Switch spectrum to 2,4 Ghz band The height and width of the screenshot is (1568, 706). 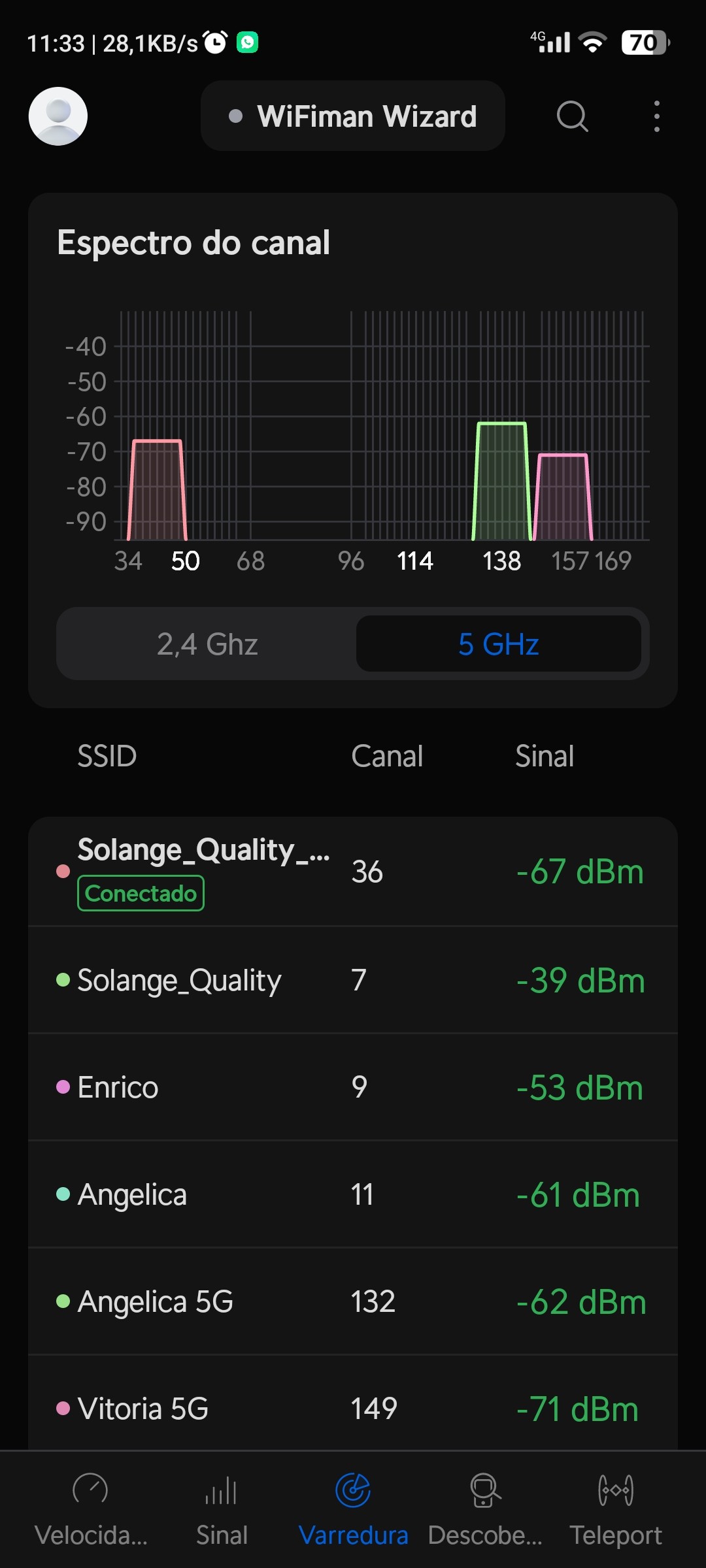coord(207,644)
